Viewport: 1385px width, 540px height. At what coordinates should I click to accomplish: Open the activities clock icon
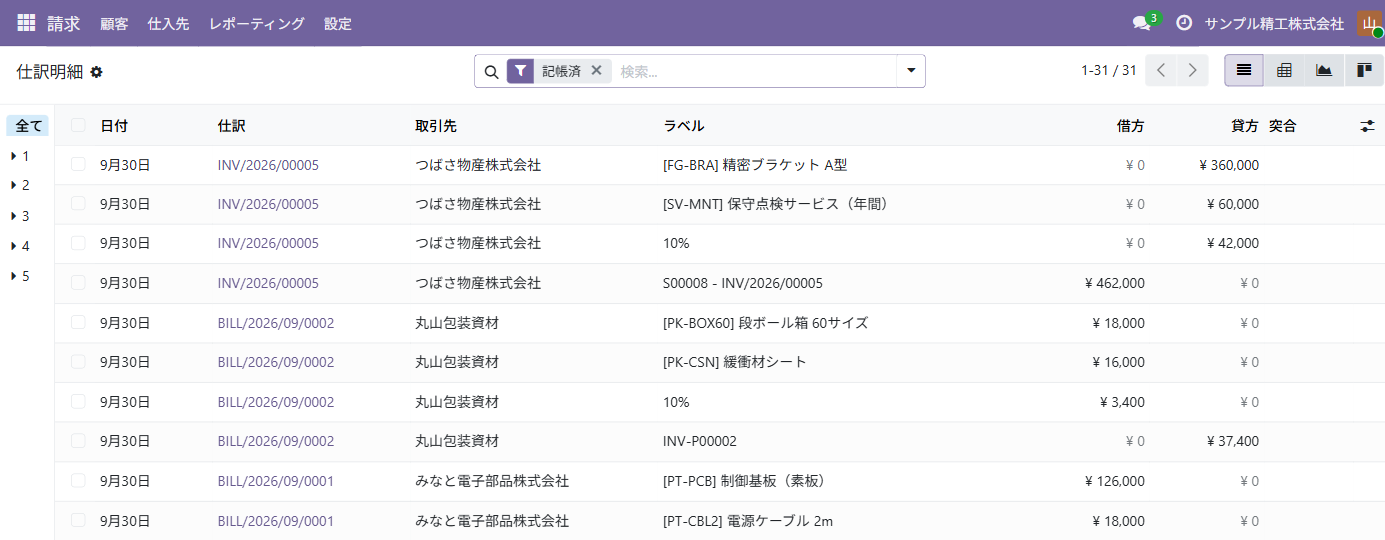(x=1184, y=23)
